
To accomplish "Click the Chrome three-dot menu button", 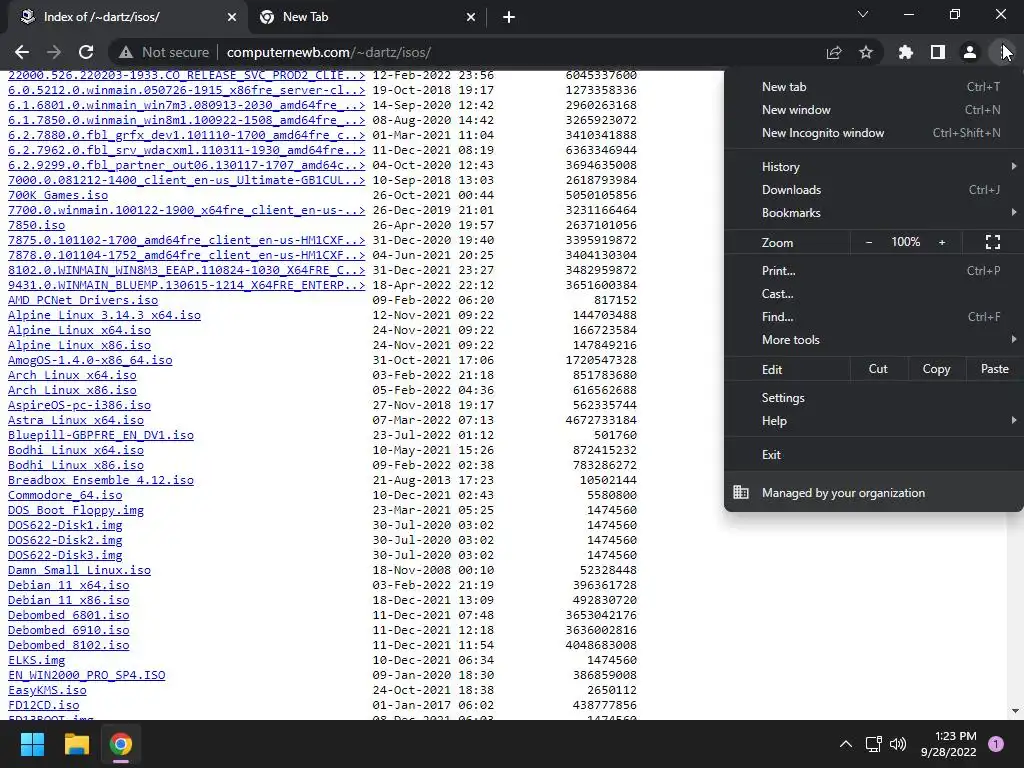I will 1002,52.
